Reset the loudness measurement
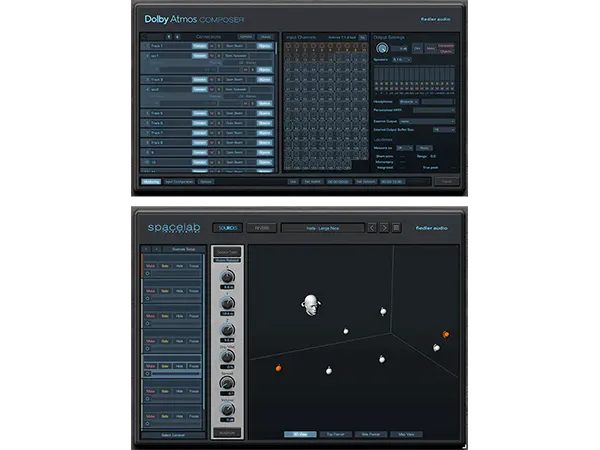 pyautogui.click(x=424, y=148)
